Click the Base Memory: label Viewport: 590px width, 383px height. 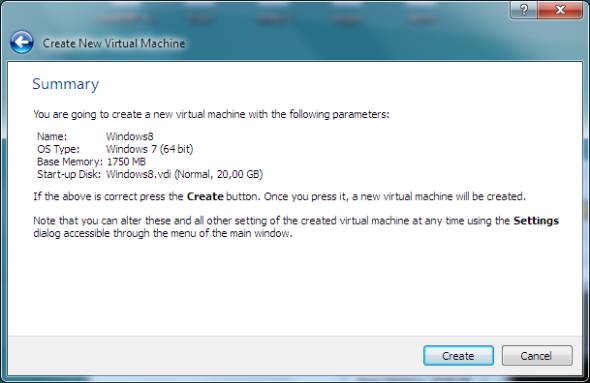coord(70,162)
